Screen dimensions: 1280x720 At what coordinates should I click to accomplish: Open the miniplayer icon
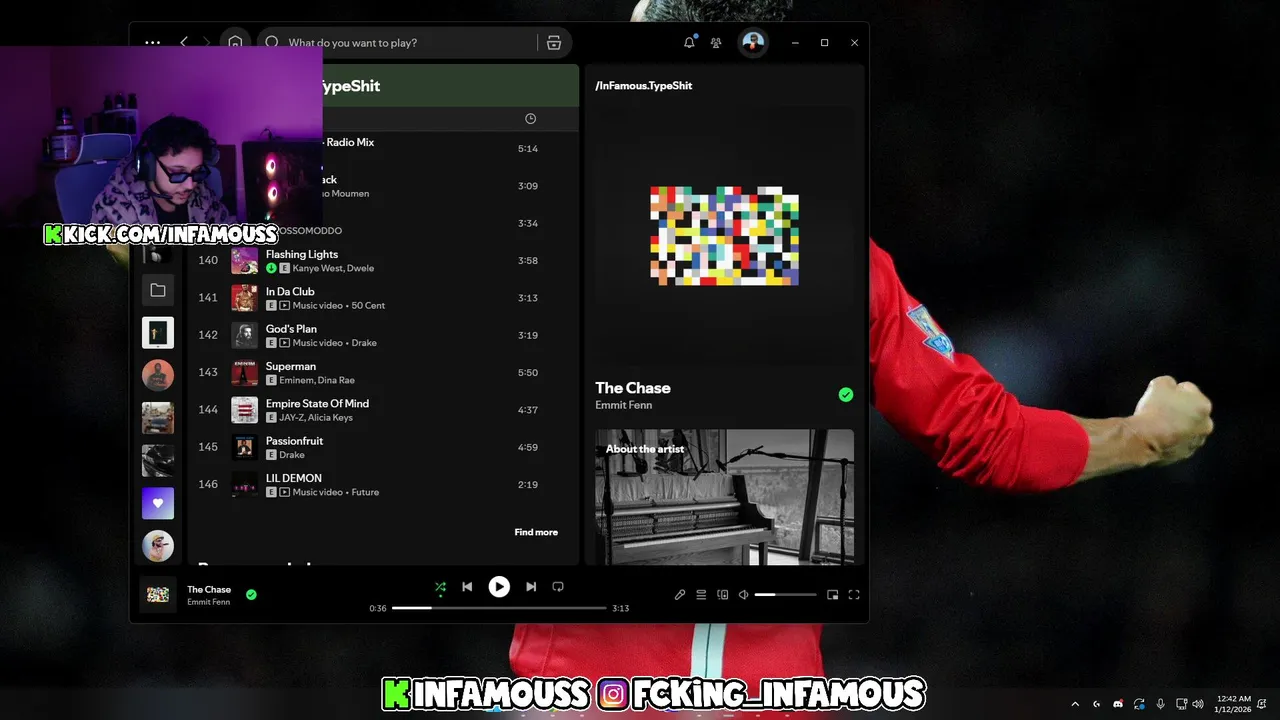833,595
